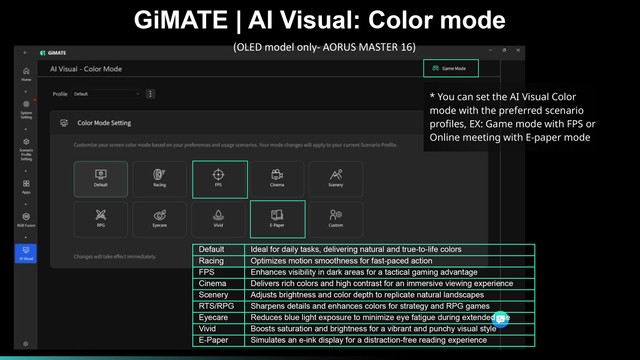This screenshot has height=360, width=640.
Task: Enable the Eyecare color mode
Action: click(x=160, y=219)
